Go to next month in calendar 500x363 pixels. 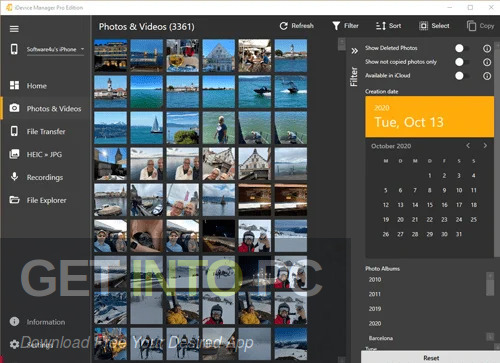[485, 146]
